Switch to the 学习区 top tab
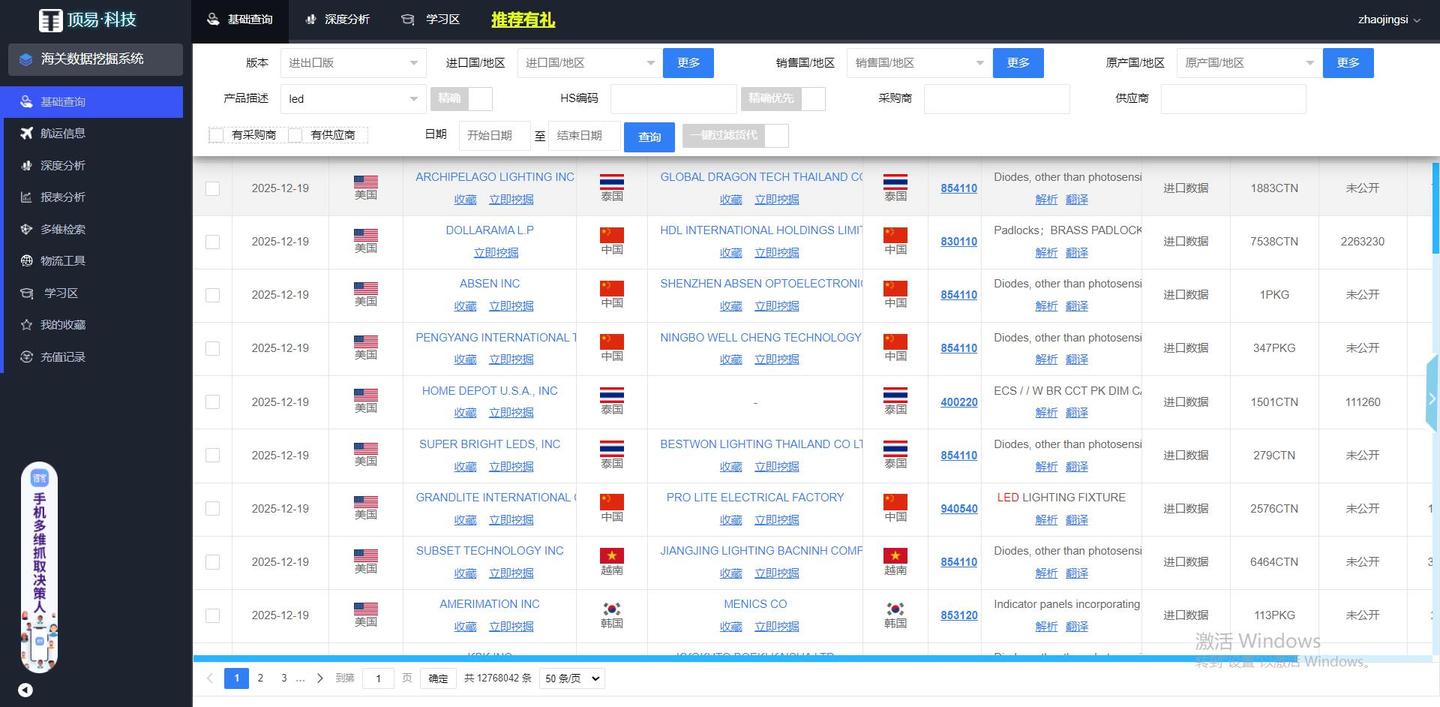This screenshot has width=1440, height=707. point(430,19)
